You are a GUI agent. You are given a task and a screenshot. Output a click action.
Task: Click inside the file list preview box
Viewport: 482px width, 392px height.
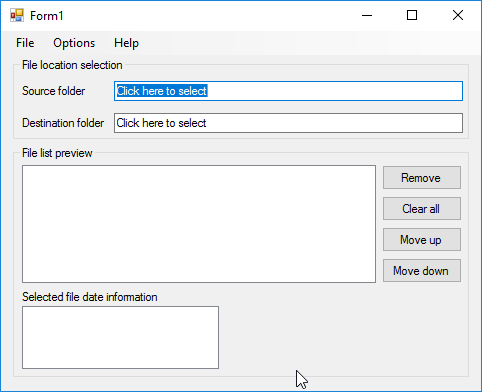(199, 224)
